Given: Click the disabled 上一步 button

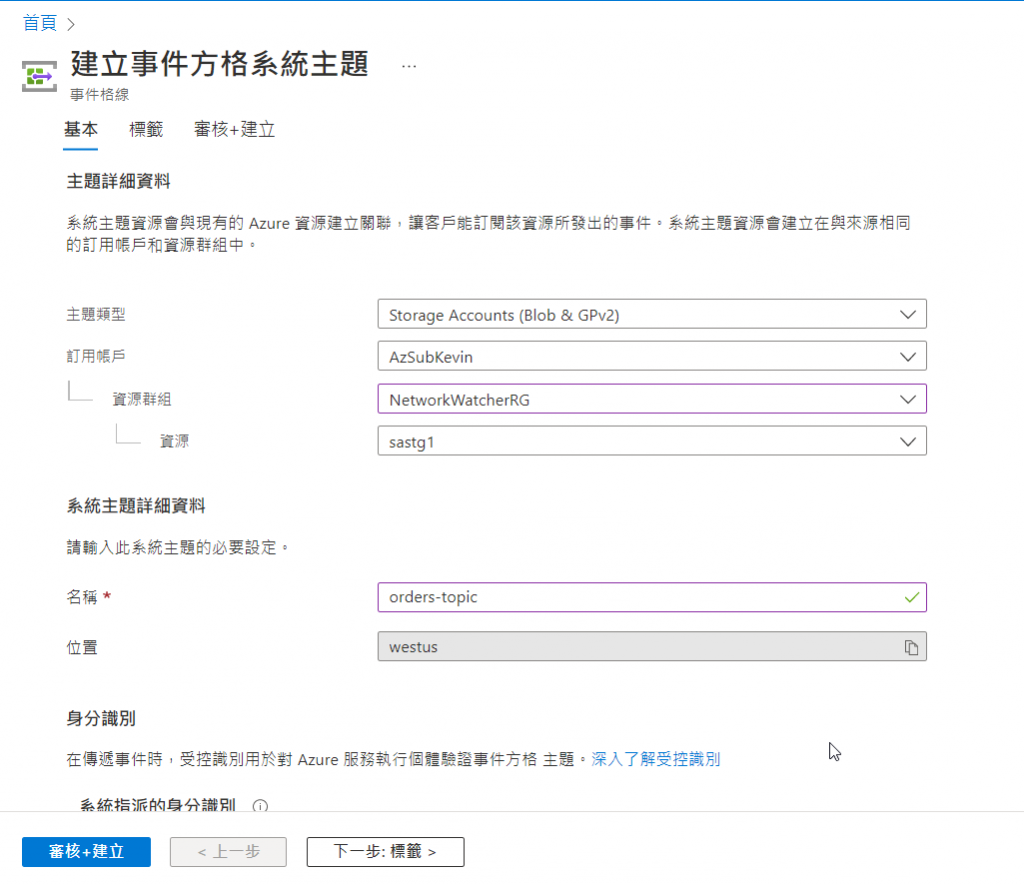Looking at the screenshot, I should 228,852.
